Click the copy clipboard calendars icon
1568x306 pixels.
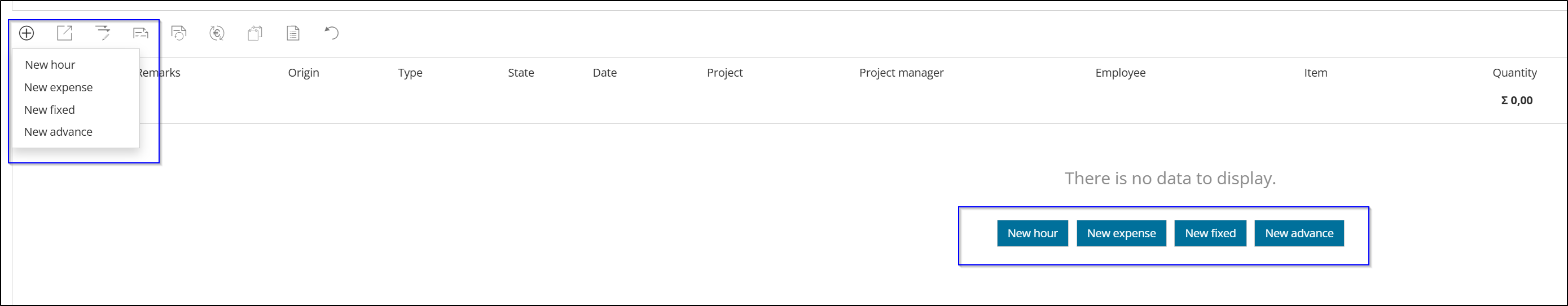(x=255, y=33)
